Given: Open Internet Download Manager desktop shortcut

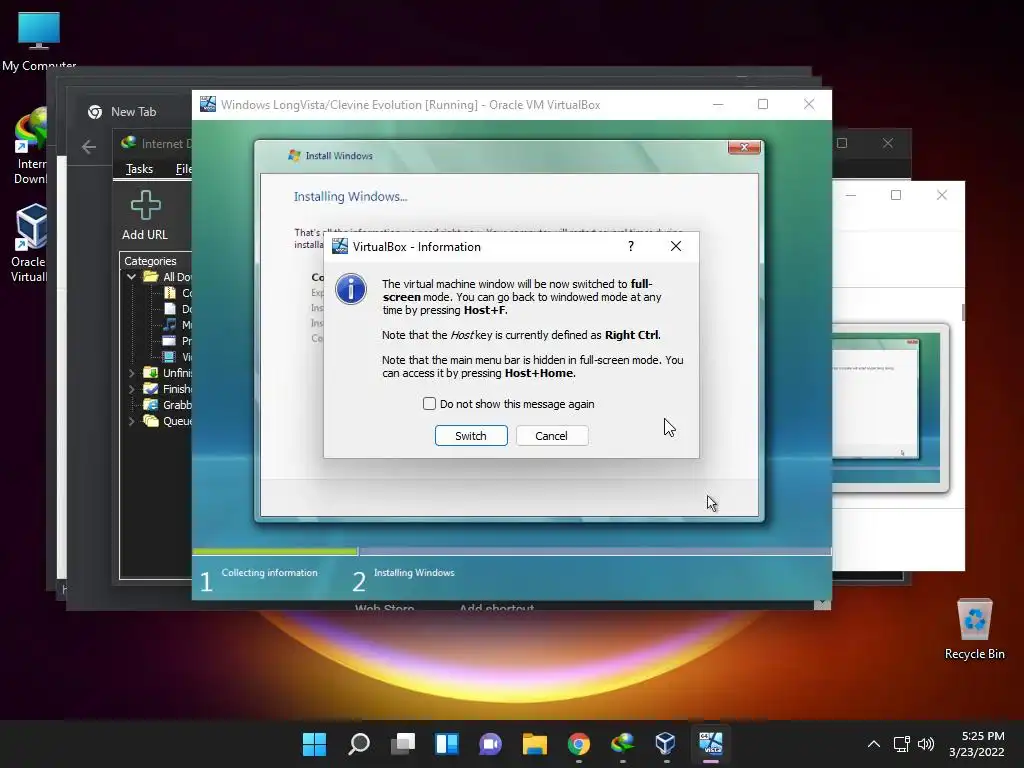Looking at the screenshot, I should click(x=30, y=146).
